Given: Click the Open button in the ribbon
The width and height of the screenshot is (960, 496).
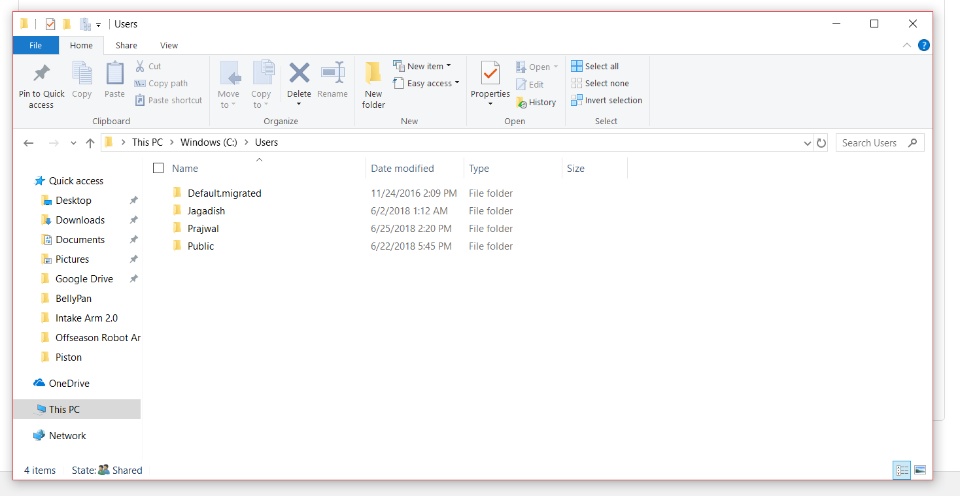Looking at the screenshot, I should (537, 67).
